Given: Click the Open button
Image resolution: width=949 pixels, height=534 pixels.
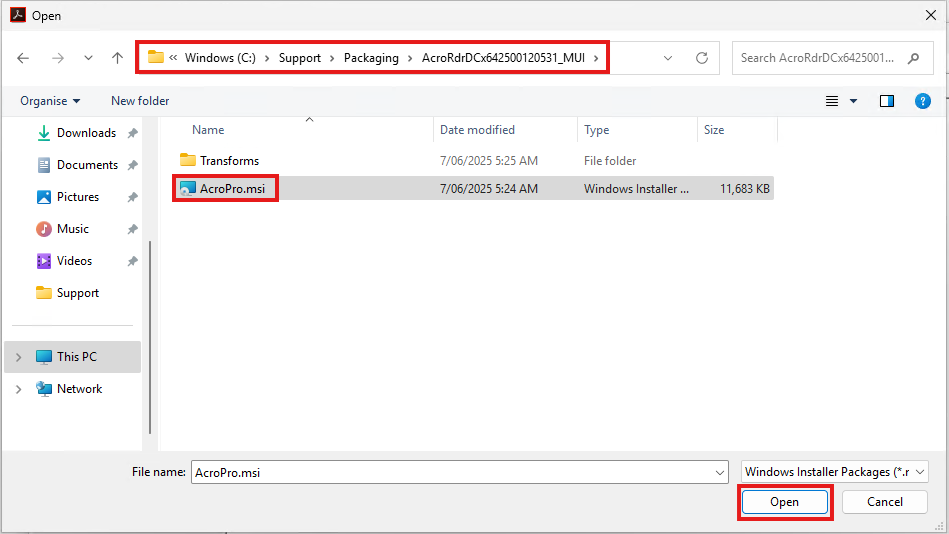Looking at the screenshot, I should (784, 502).
